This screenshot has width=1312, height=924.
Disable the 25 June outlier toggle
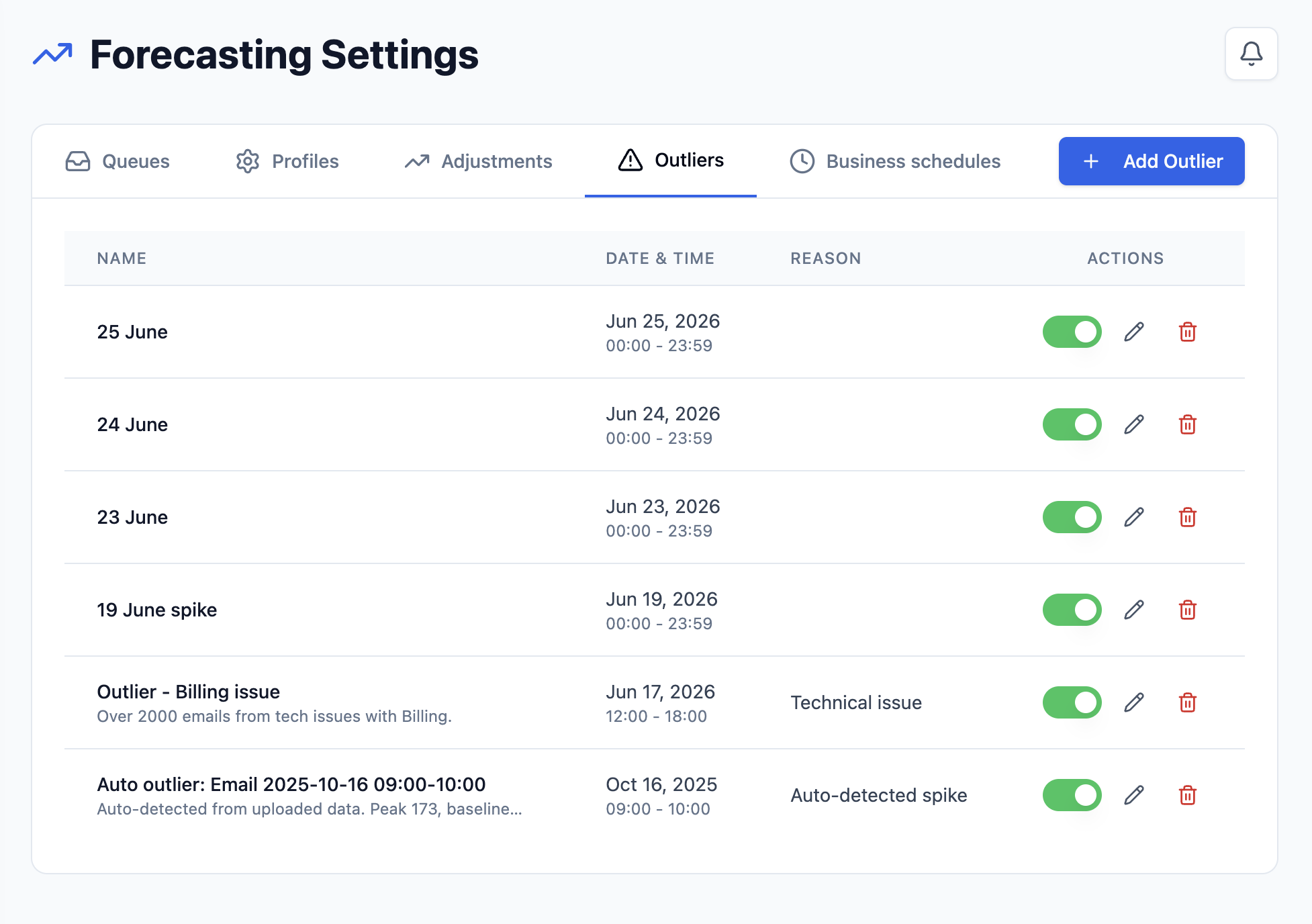tap(1072, 332)
